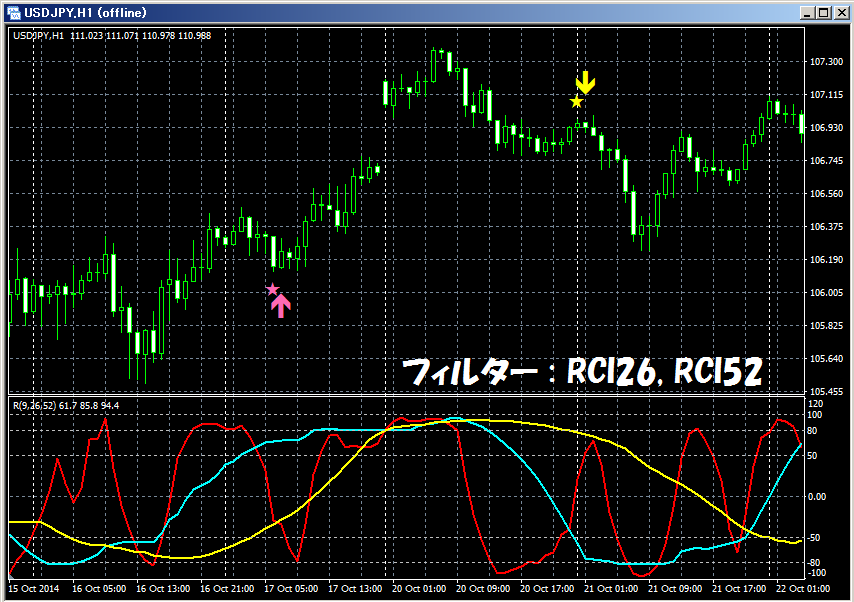
Task: Click price axis label "106.930"
Action: pos(826,127)
